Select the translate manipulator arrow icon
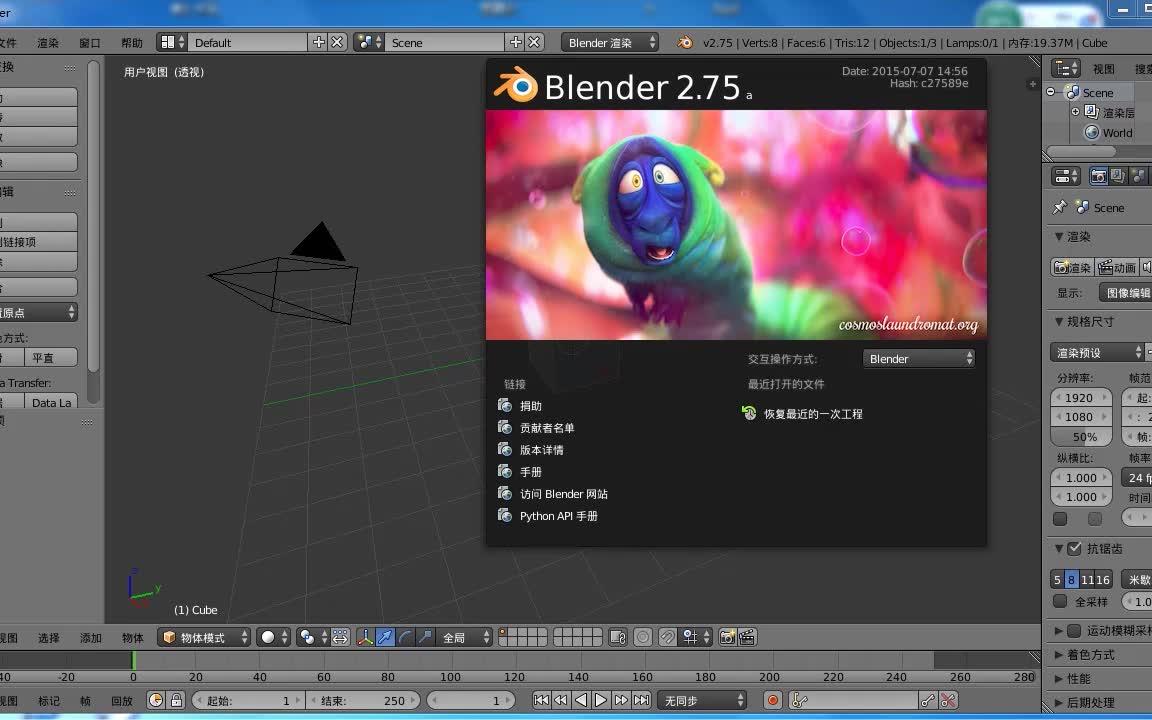The width and height of the screenshot is (1152, 720). (385, 637)
